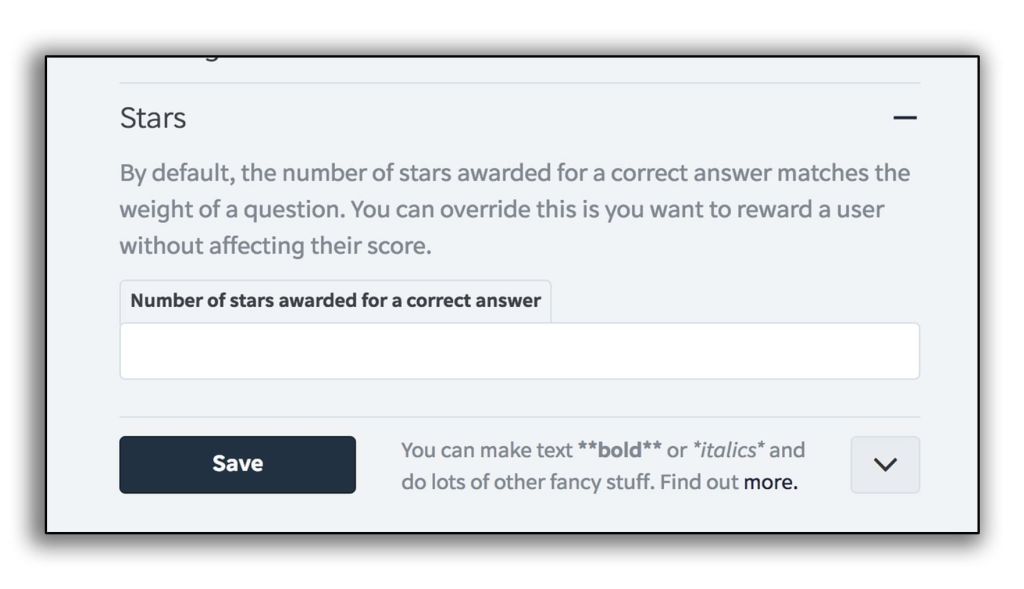This screenshot has width=1024, height=589.
Task: Collapse the Stars section with the minus icon
Action: [x=904, y=118]
